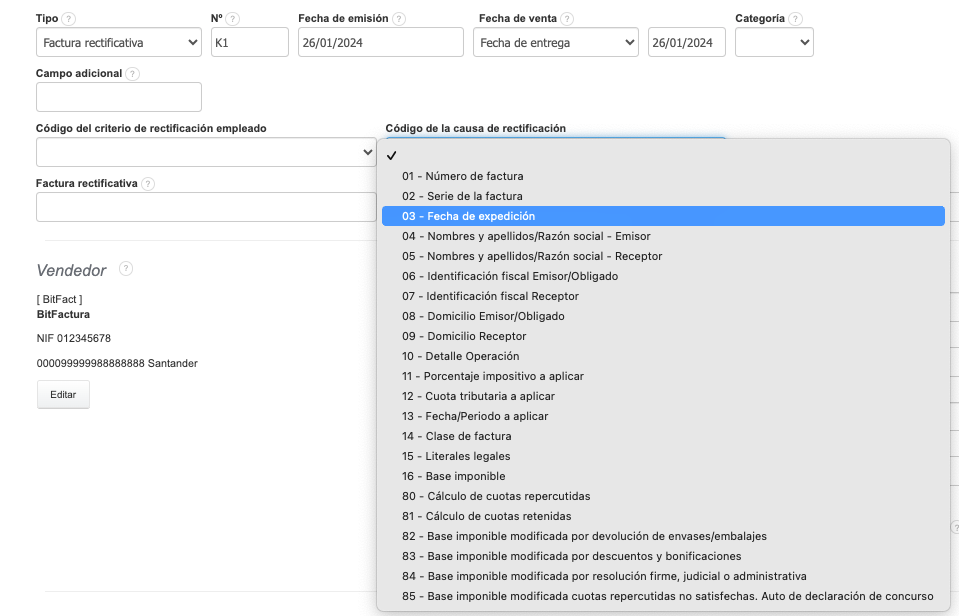Click help icon next to Tipo
Viewport: 959px width, 616px height.
(69, 19)
